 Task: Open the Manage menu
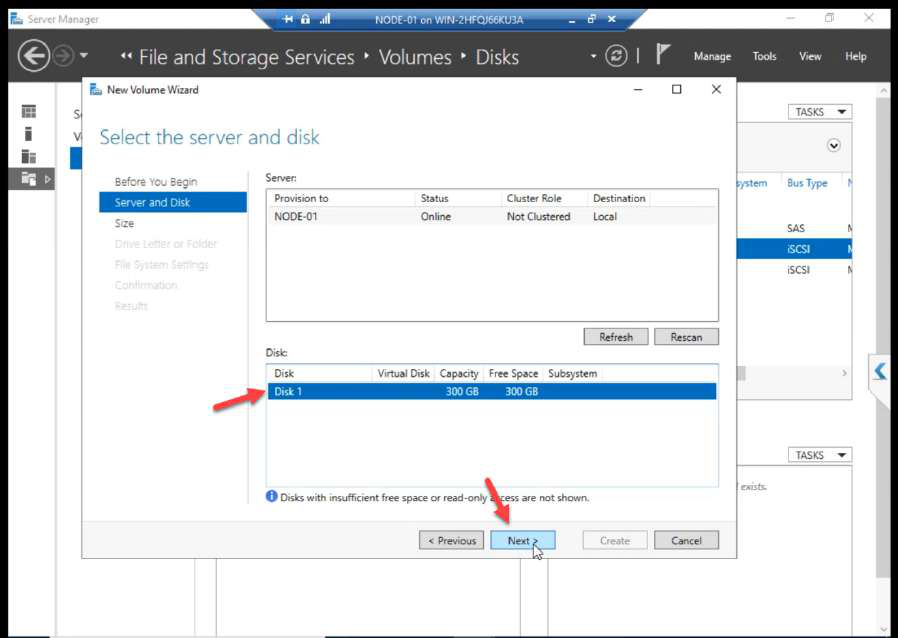(x=712, y=56)
